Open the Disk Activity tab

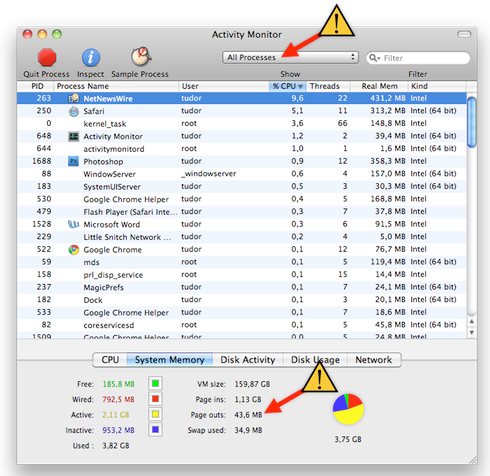click(248, 360)
